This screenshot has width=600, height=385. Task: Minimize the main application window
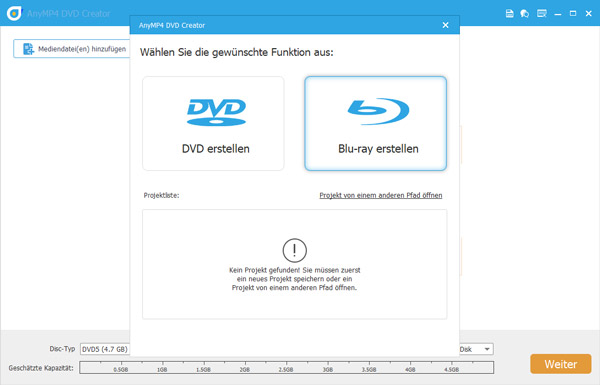(x=558, y=14)
